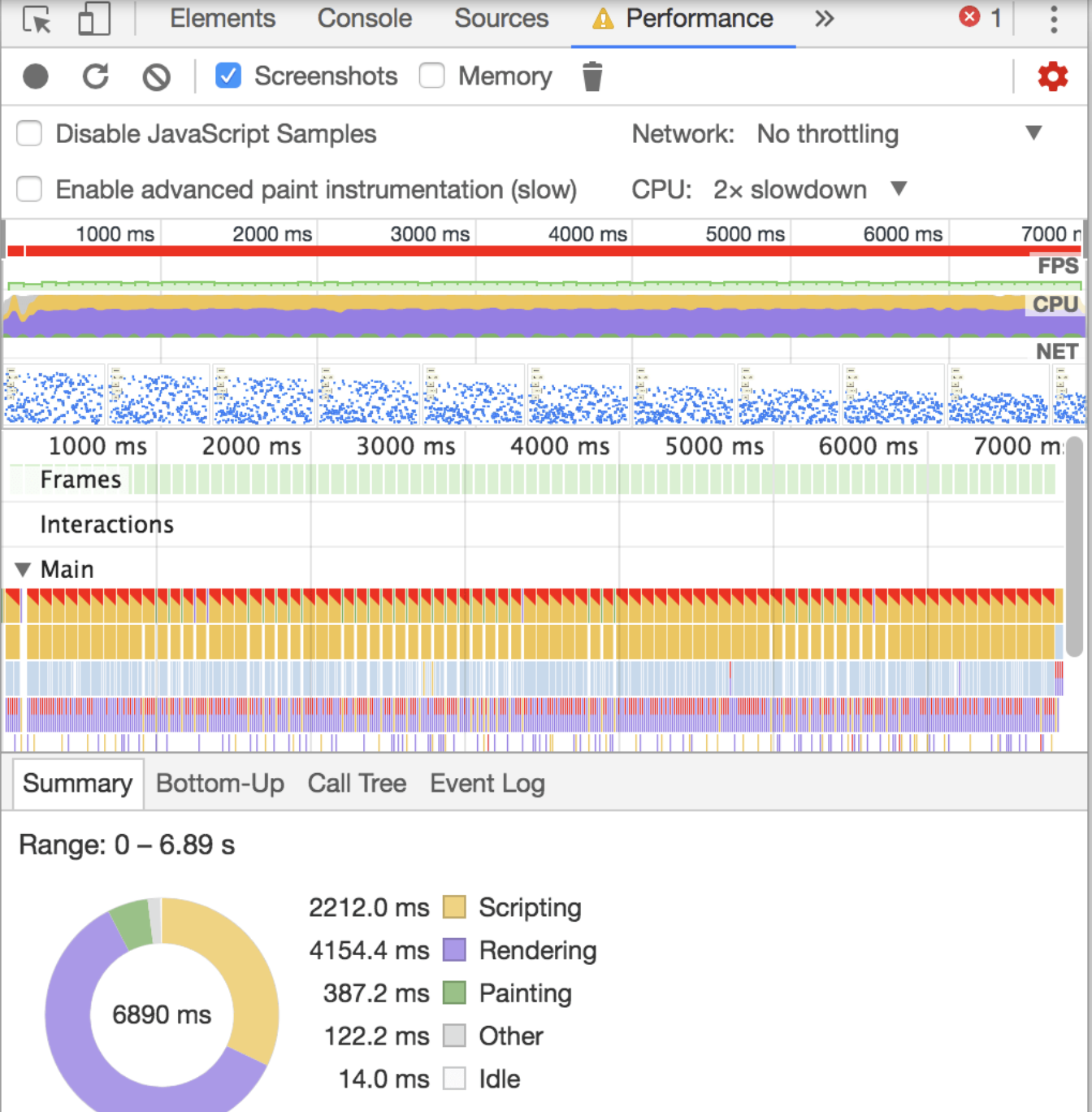Viewport: 1092px width, 1112px height.
Task: Click the Interactions track label
Action: click(107, 524)
